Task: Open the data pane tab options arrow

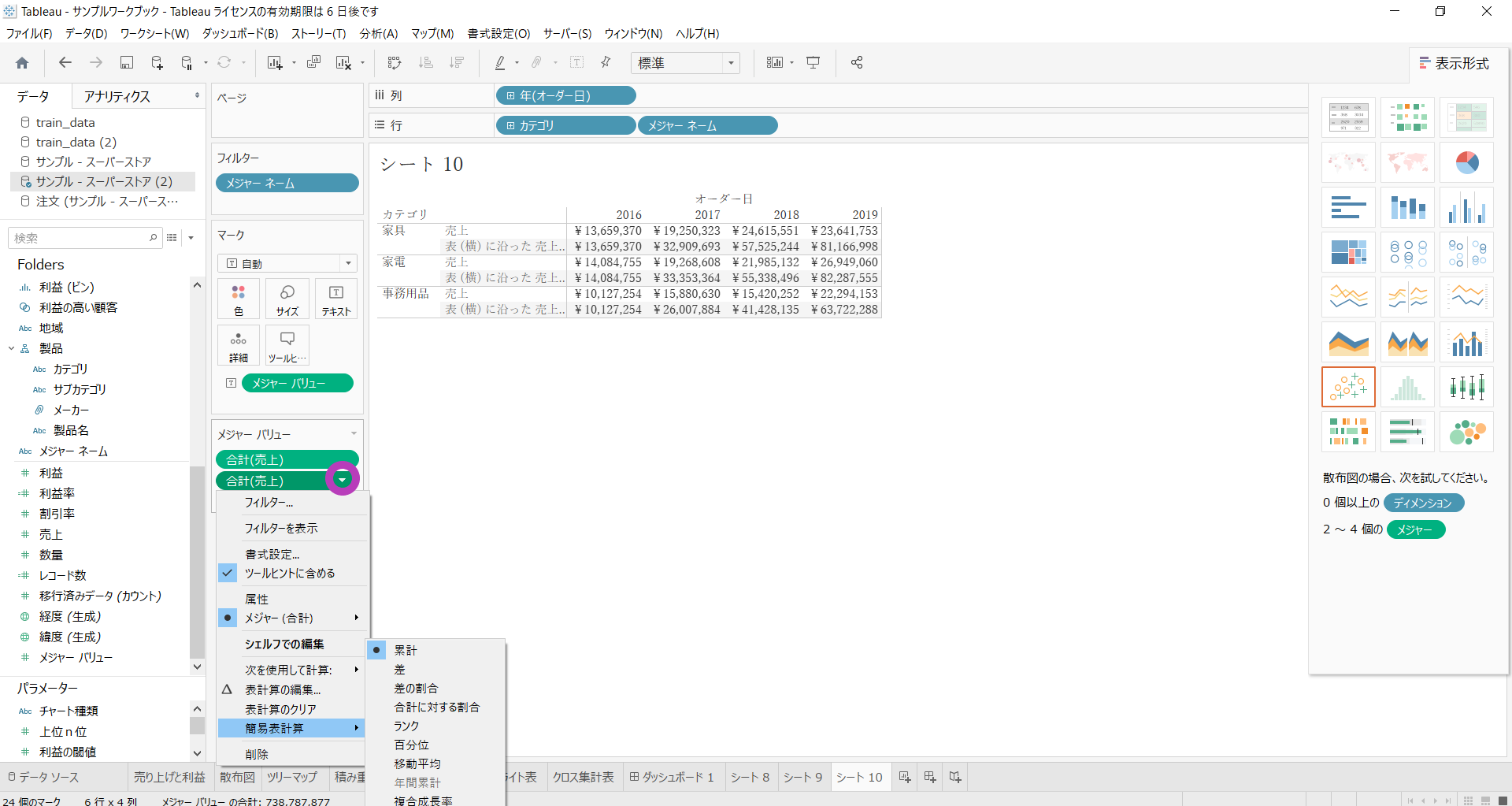Action: [197, 96]
